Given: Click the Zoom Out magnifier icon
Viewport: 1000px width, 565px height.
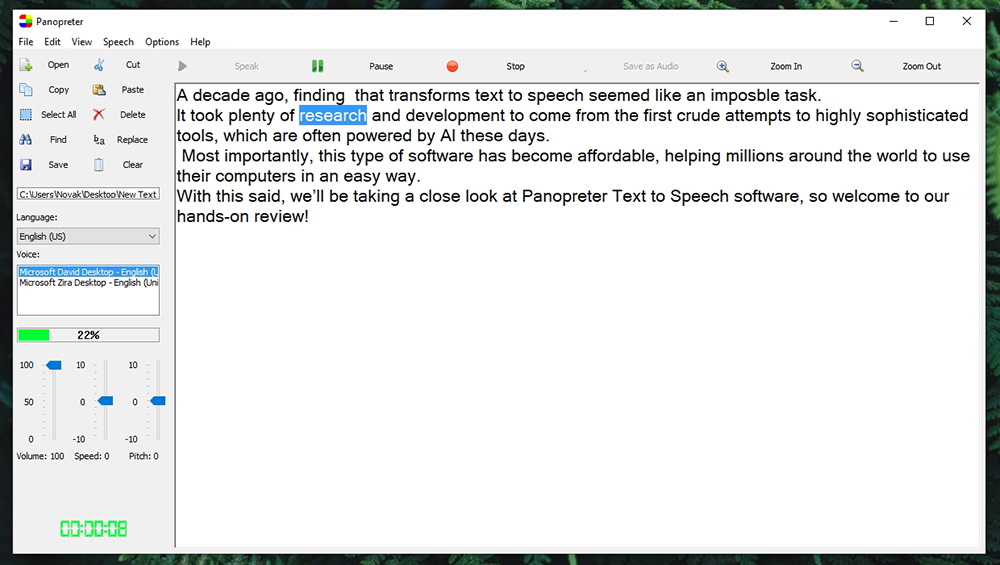Looking at the screenshot, I should 858,66.
